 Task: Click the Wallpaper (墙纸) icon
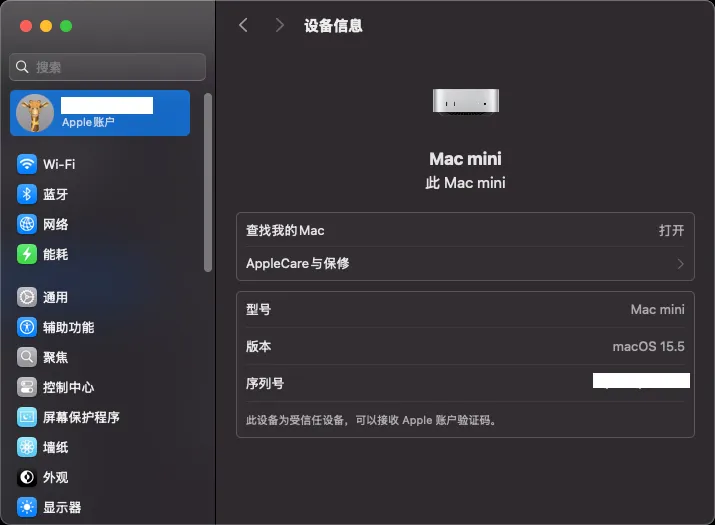[27, 447]
